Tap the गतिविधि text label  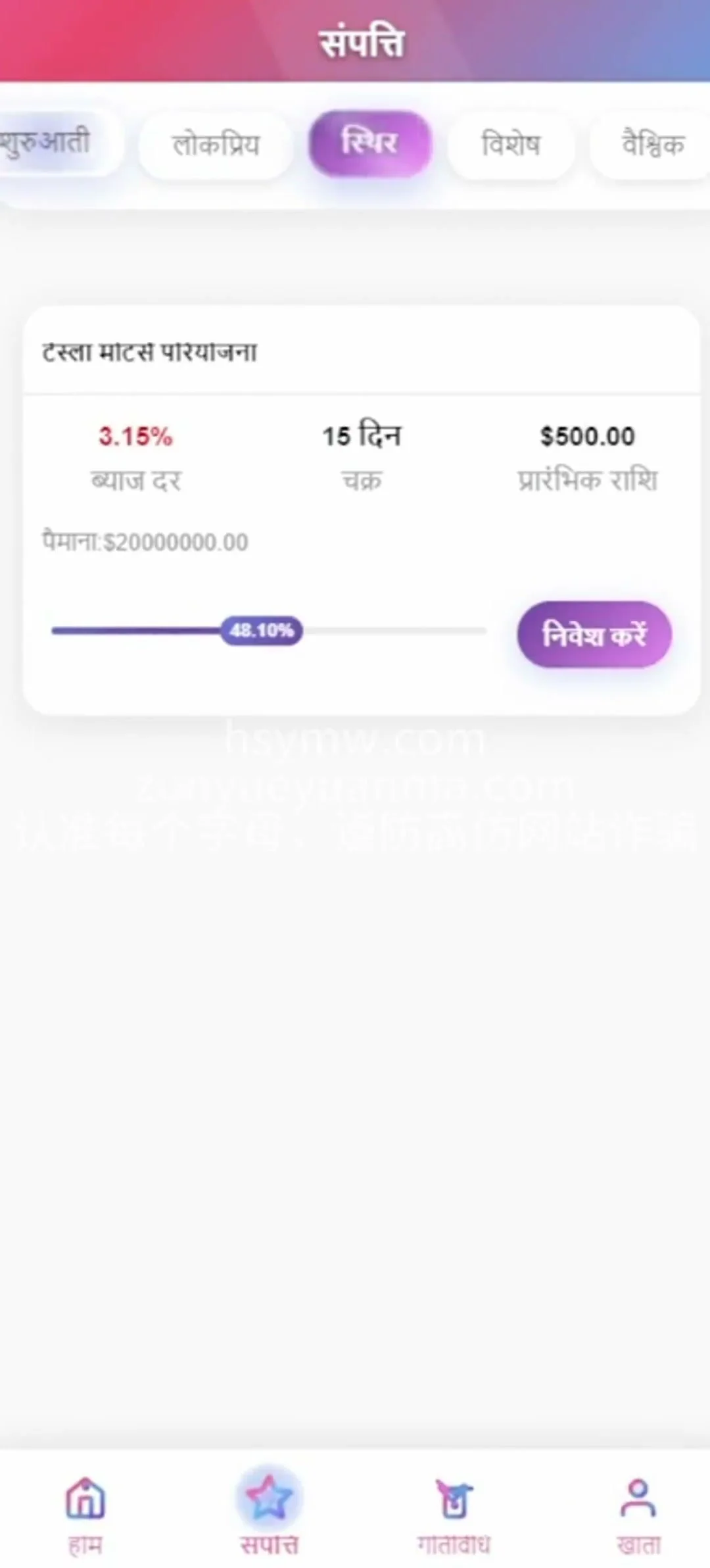coord(454,1545)
